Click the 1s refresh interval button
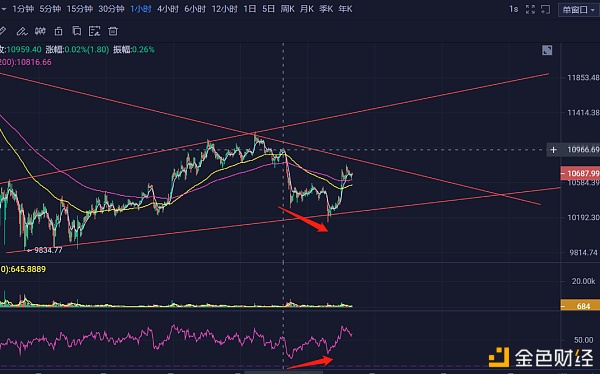600x374 pixels. click(x=514, y=9)
